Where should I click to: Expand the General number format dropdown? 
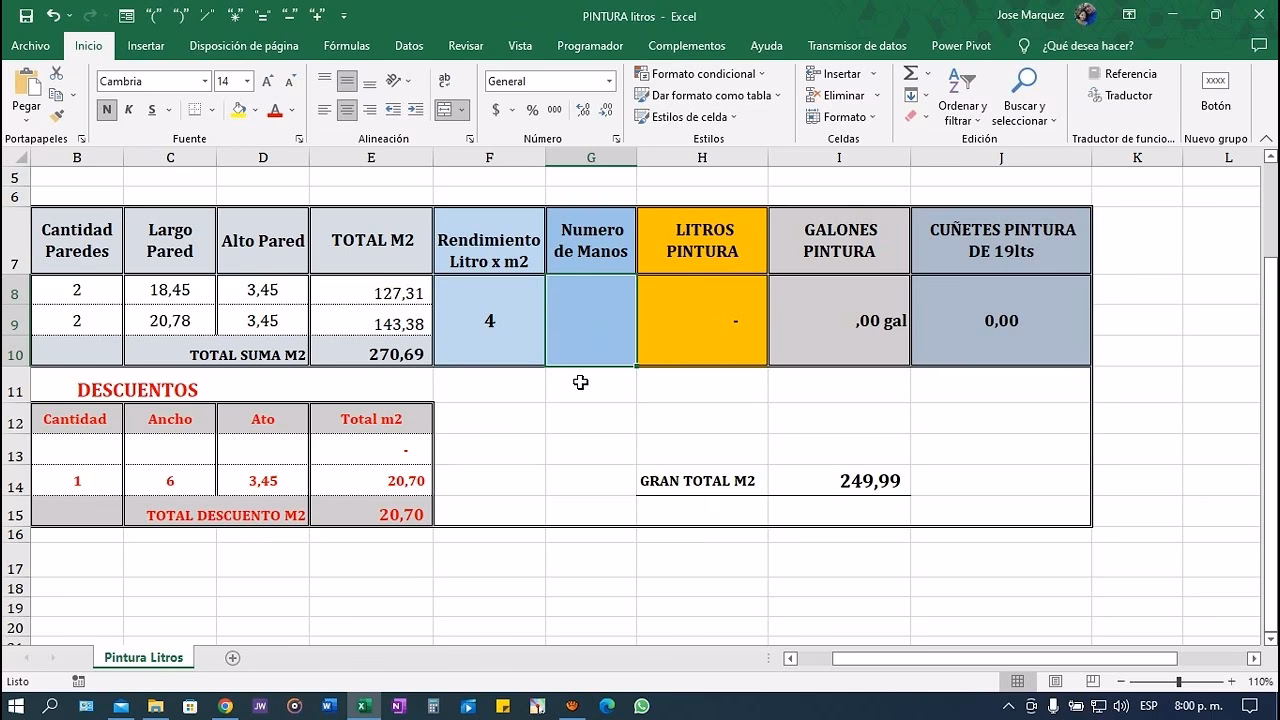609,82
